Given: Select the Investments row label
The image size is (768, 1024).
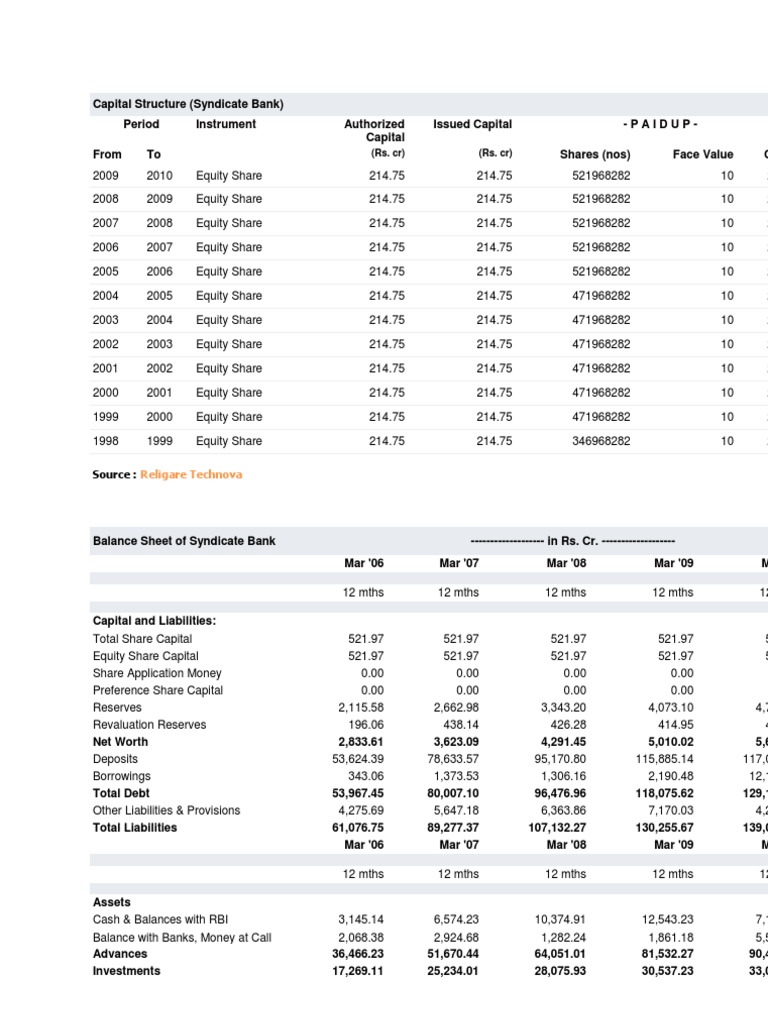Looking at the screenshot, I should [126, 971].
